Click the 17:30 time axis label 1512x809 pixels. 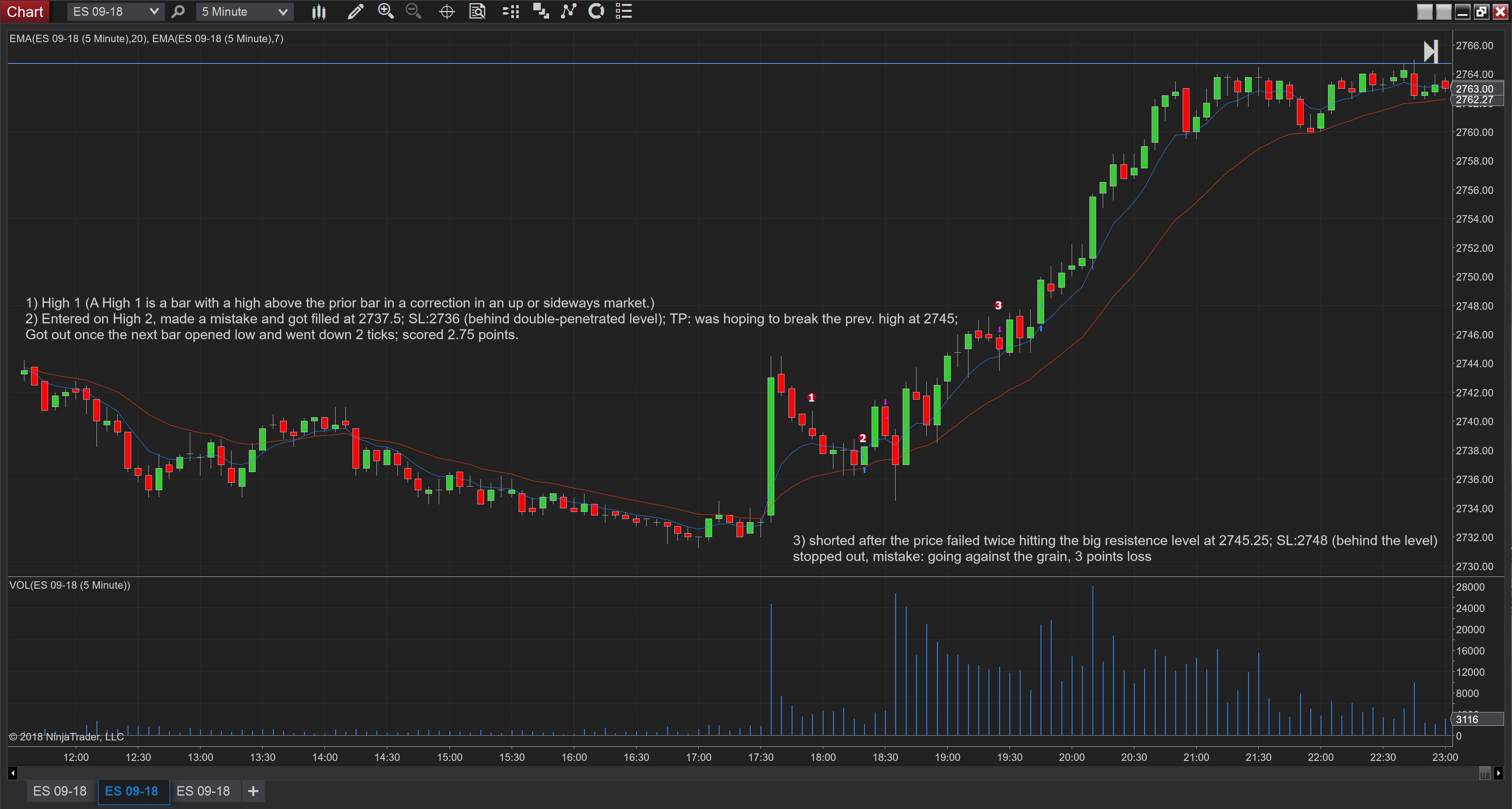point(761,757)
